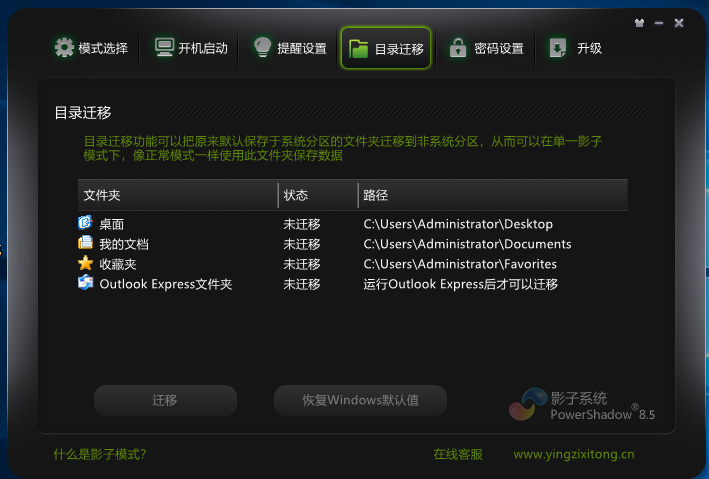Click the 收藏夹 star icon
This screenshot has width=709, height=479.
[85, 263]
